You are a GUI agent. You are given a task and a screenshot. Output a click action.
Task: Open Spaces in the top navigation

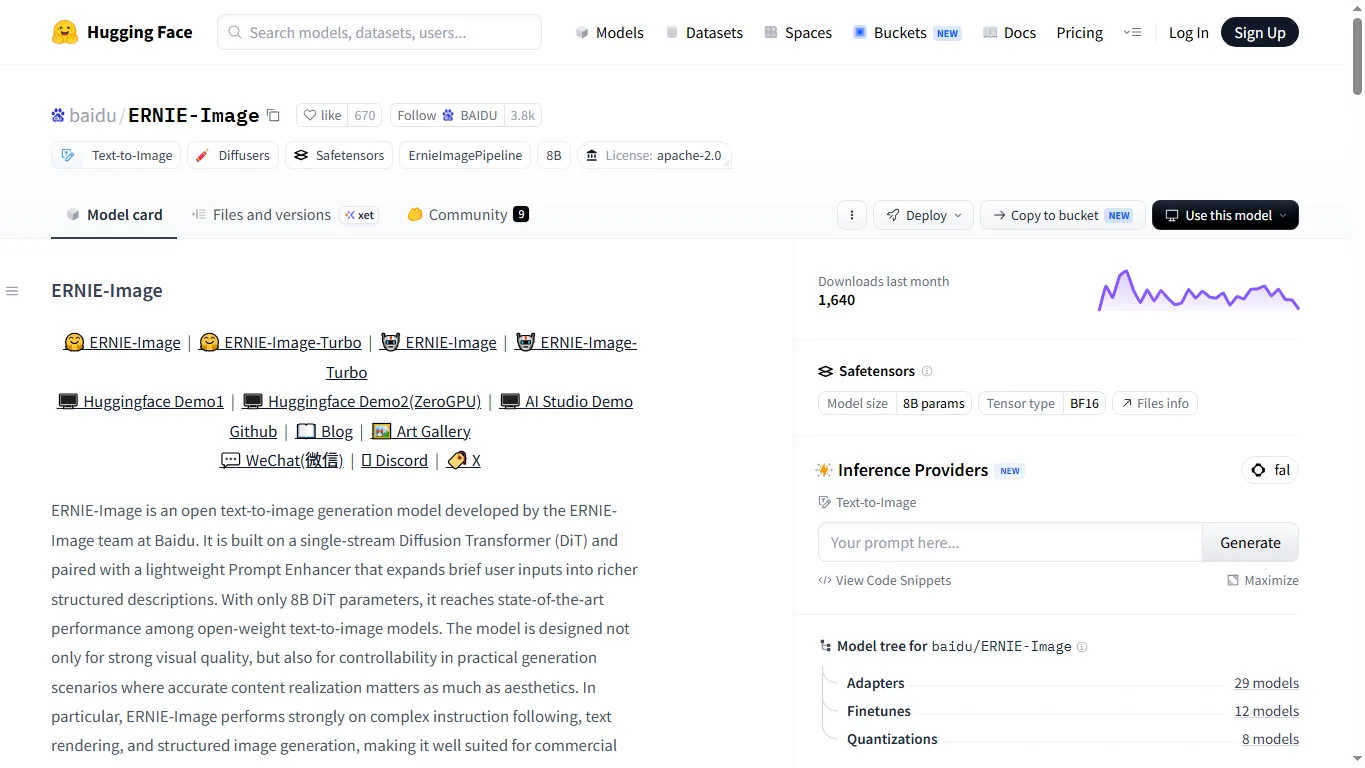[x=798, y=32]
